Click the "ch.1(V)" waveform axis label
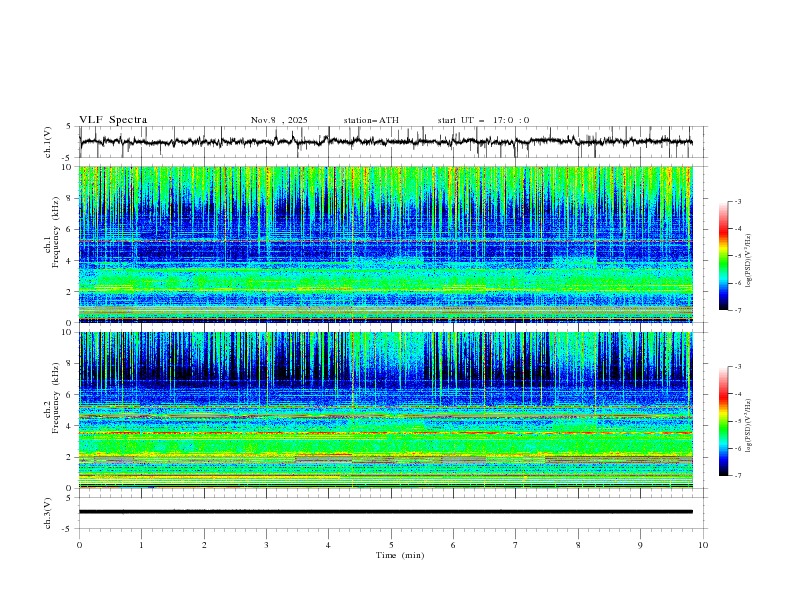The image size is (792, 612). (x=48, y=142)
